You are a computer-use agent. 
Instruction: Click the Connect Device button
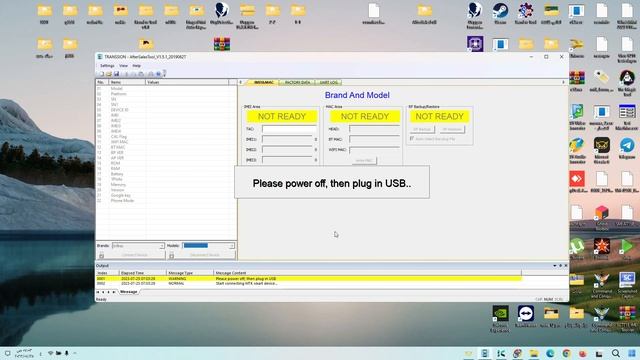pos(131,255)
